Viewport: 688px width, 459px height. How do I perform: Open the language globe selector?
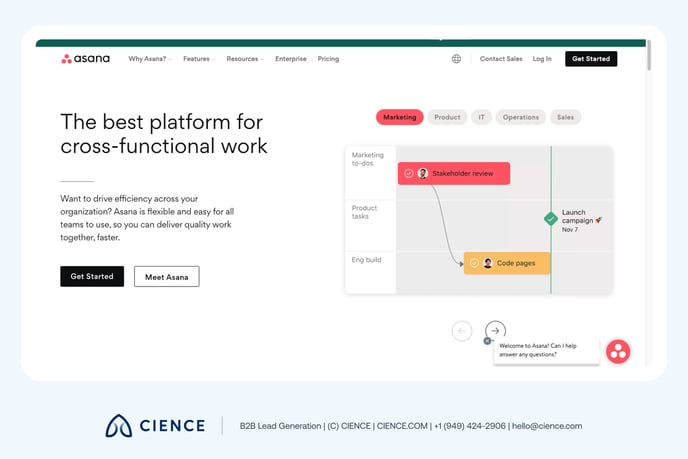click(456, 59)
